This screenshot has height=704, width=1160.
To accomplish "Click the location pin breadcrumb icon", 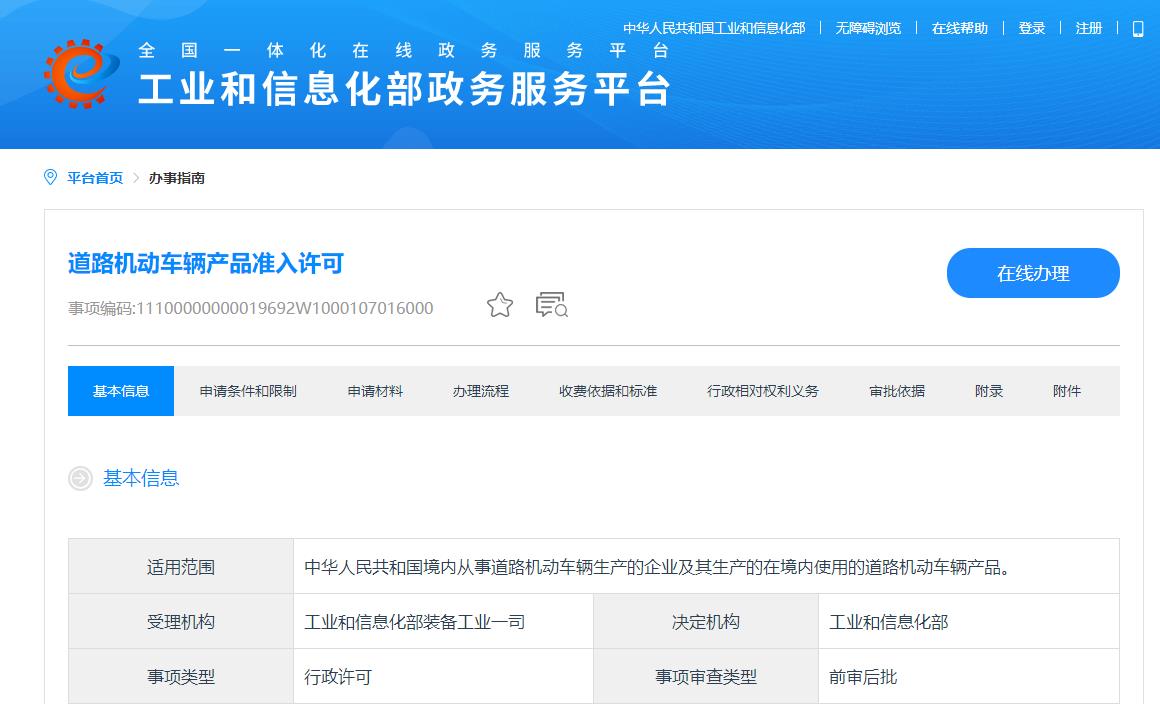I will pos(51,178).
